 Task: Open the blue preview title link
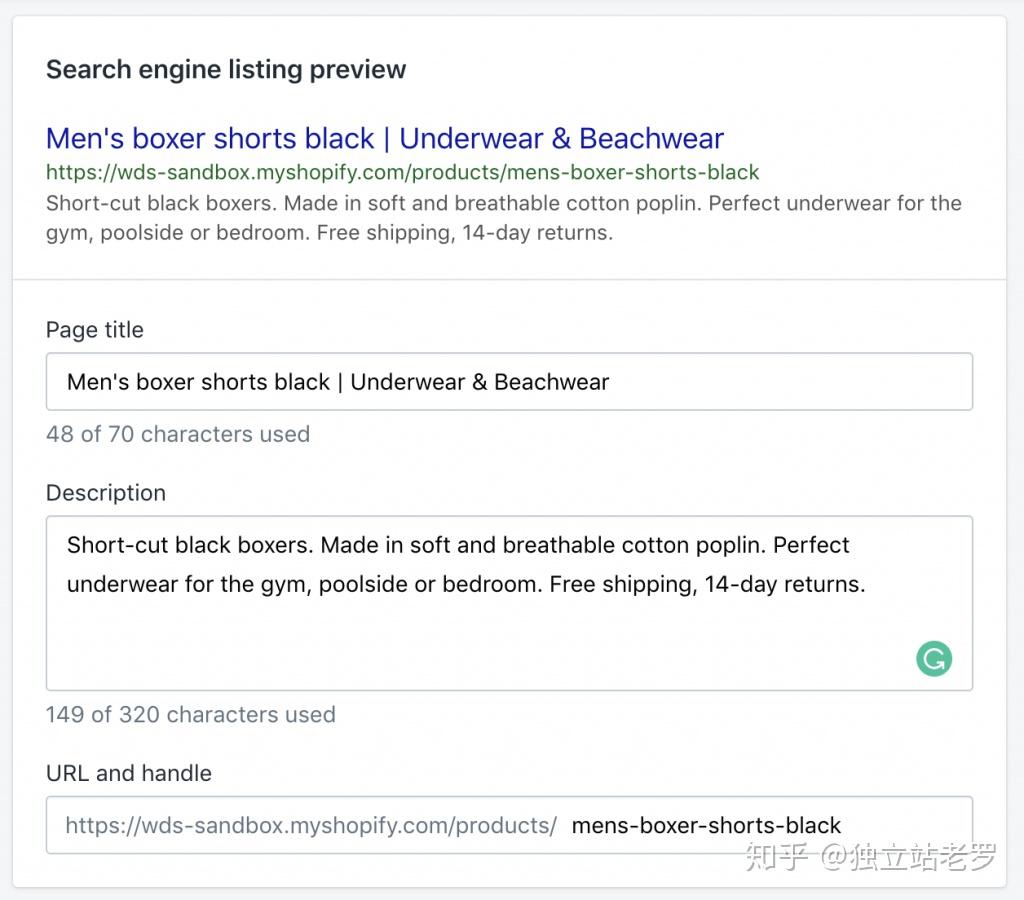point(385,138)
